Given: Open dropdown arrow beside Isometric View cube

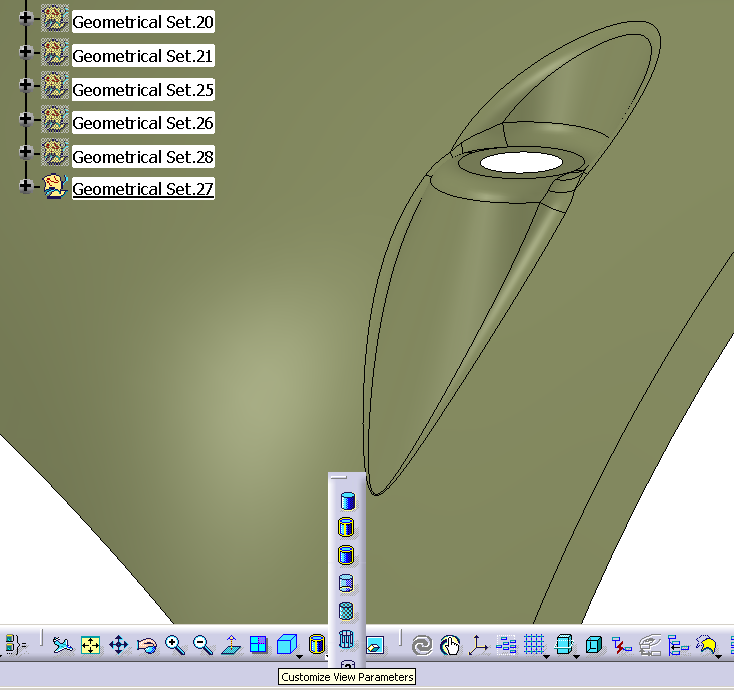Looking at the screenshot, I should 299,656.
